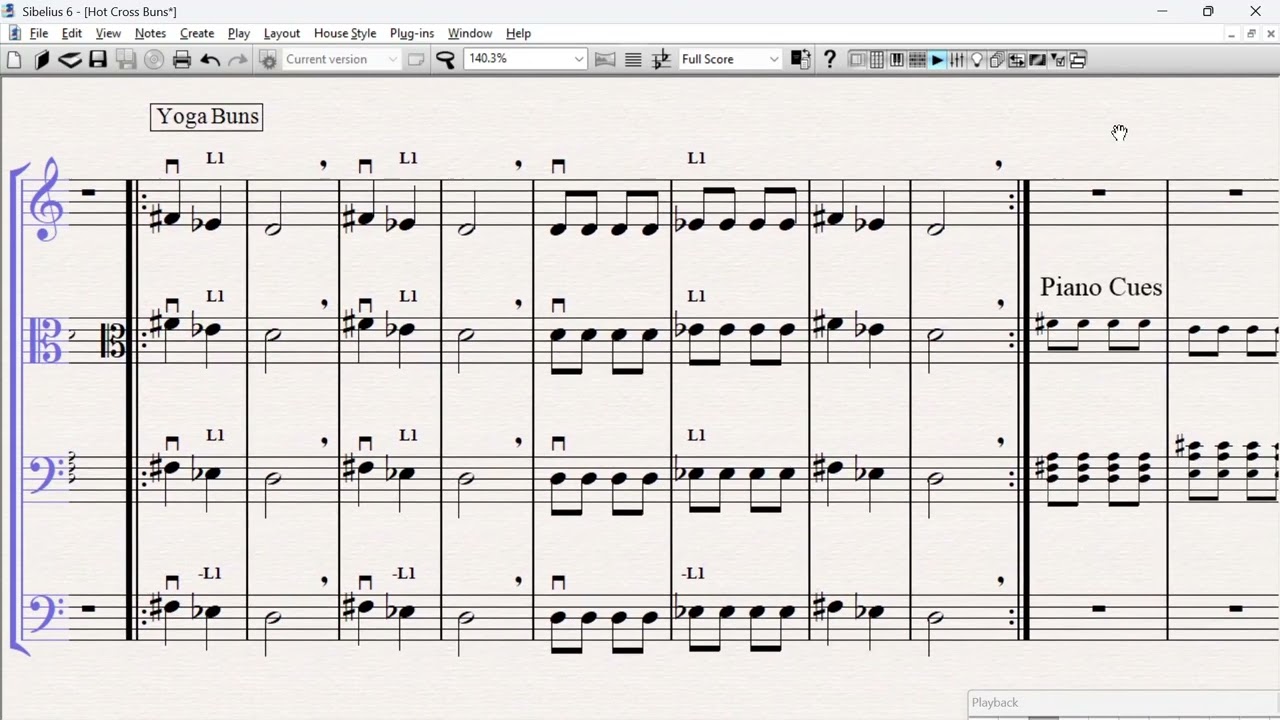The width and height of the screenshot is (1280, 720).
Task: Open the Mixer window icon
Action: (x=957, y=60)
